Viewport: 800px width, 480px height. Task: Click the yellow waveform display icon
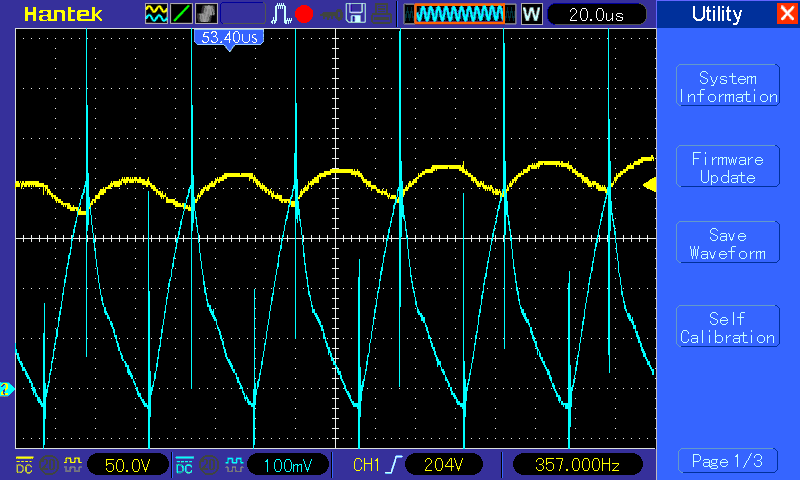pos(157,14)
